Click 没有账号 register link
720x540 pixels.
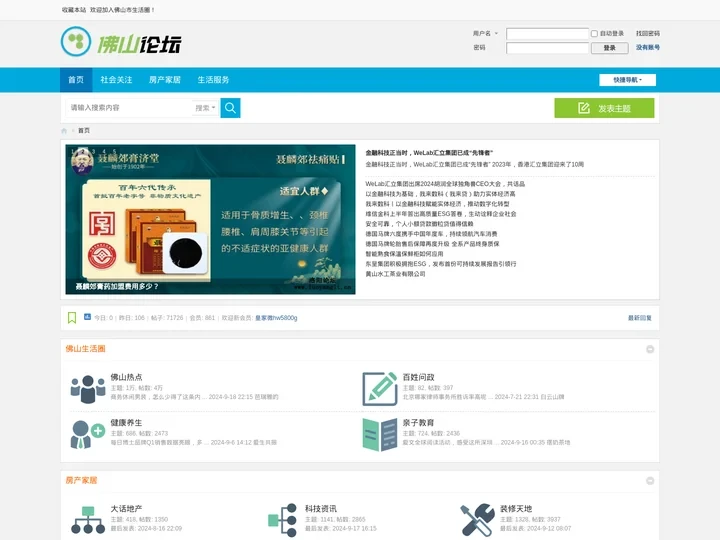pyautogui.click(x=647, y=47)
